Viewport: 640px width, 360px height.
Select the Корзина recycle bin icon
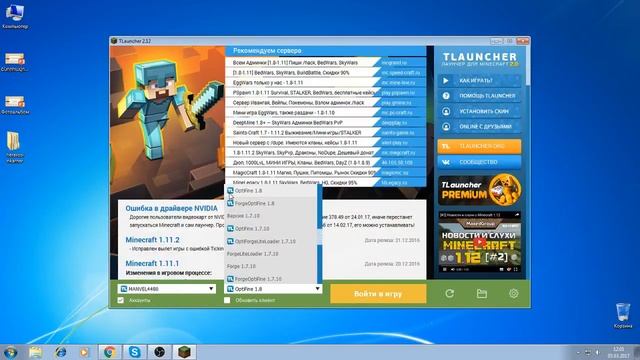coord(623,316)
